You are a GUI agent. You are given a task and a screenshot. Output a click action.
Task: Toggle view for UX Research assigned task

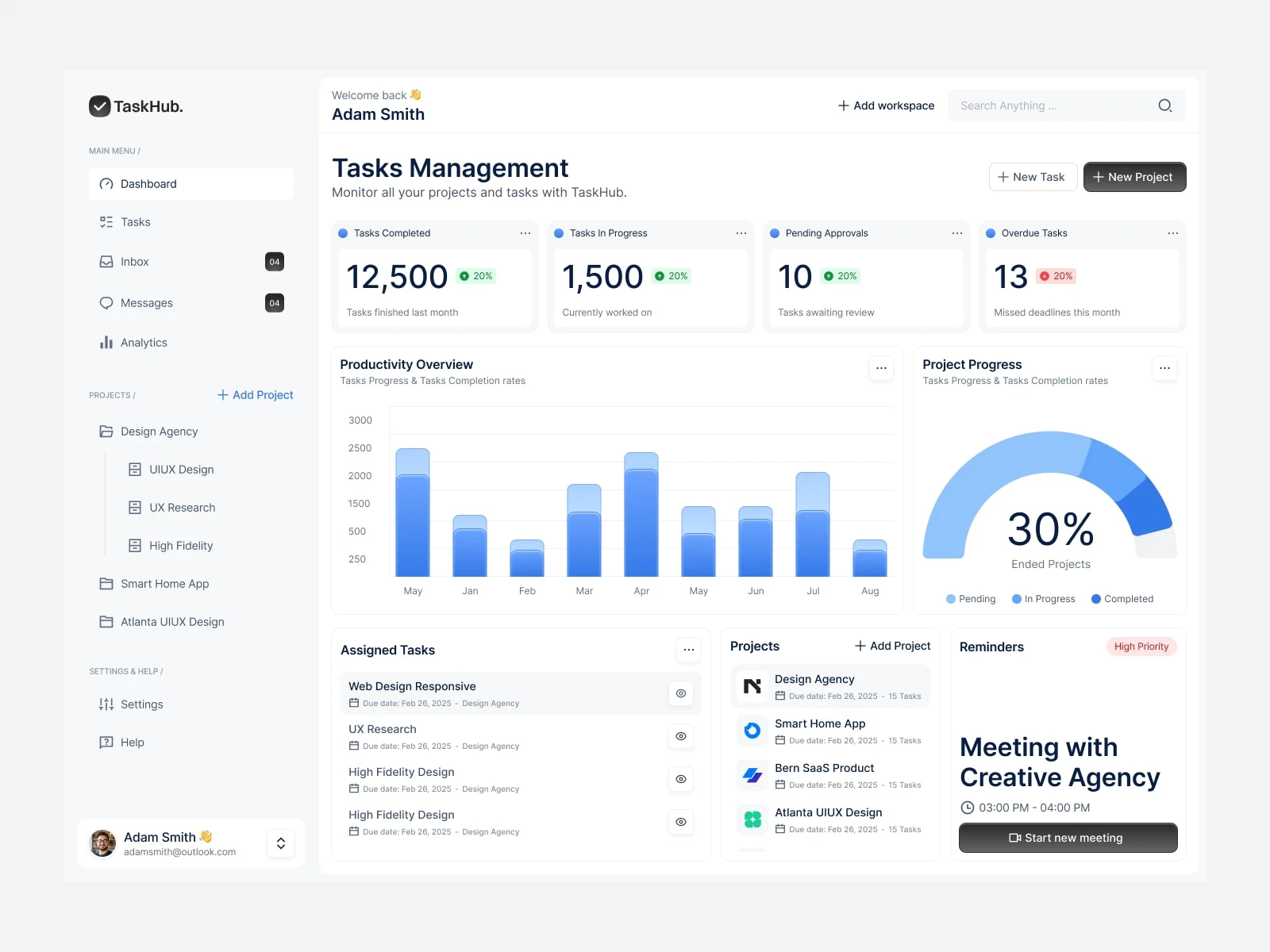coord(681,736)
